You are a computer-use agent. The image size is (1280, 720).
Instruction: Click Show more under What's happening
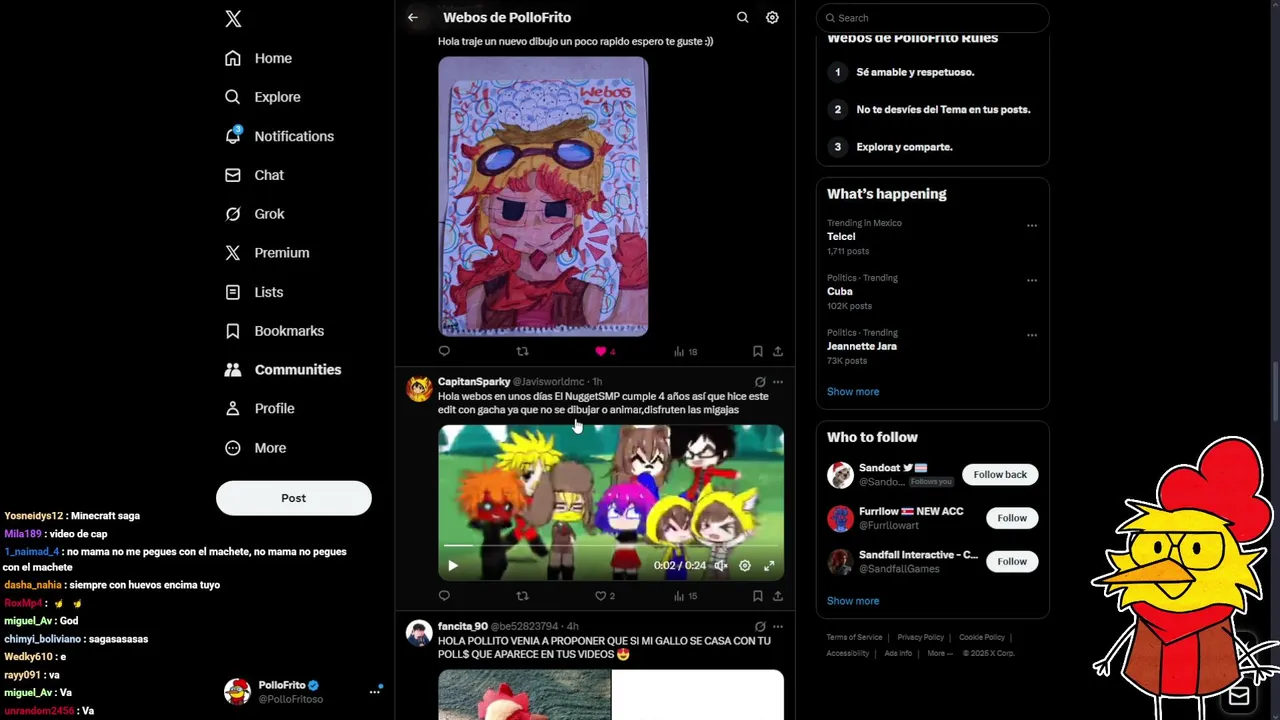pyautogui.click(x=853, y=392)
